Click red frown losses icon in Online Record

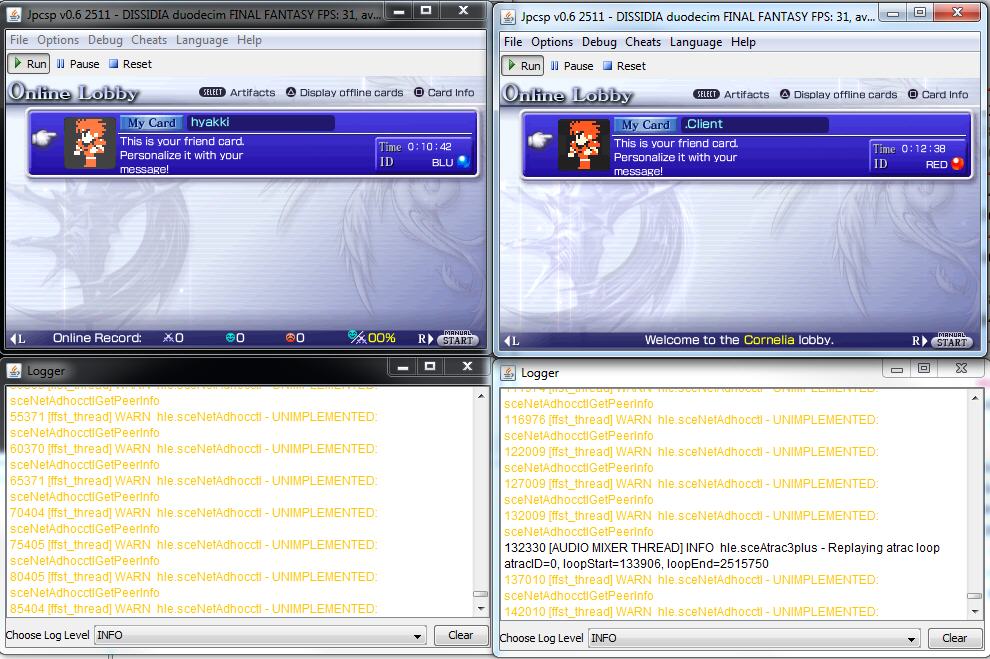290,338
